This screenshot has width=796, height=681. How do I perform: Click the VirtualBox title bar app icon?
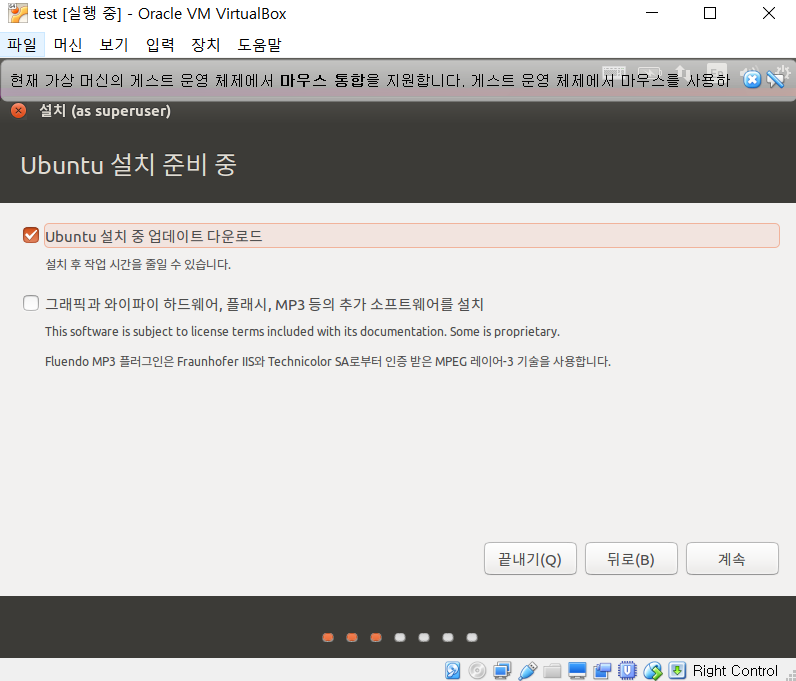click(x=17, y=13)
